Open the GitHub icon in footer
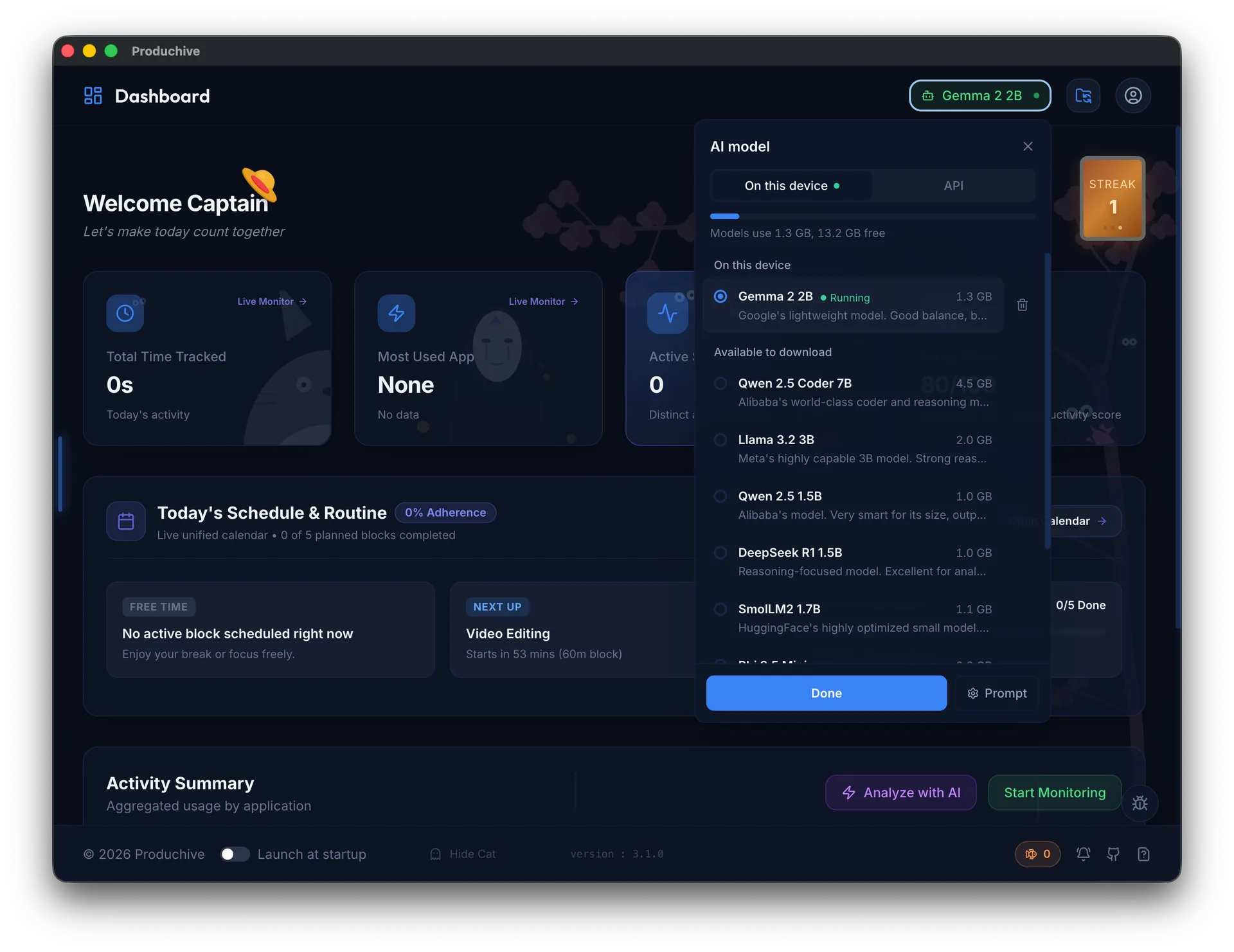Image resolution: width=1234 pixels, height=952 pixels. (1113, 854)
